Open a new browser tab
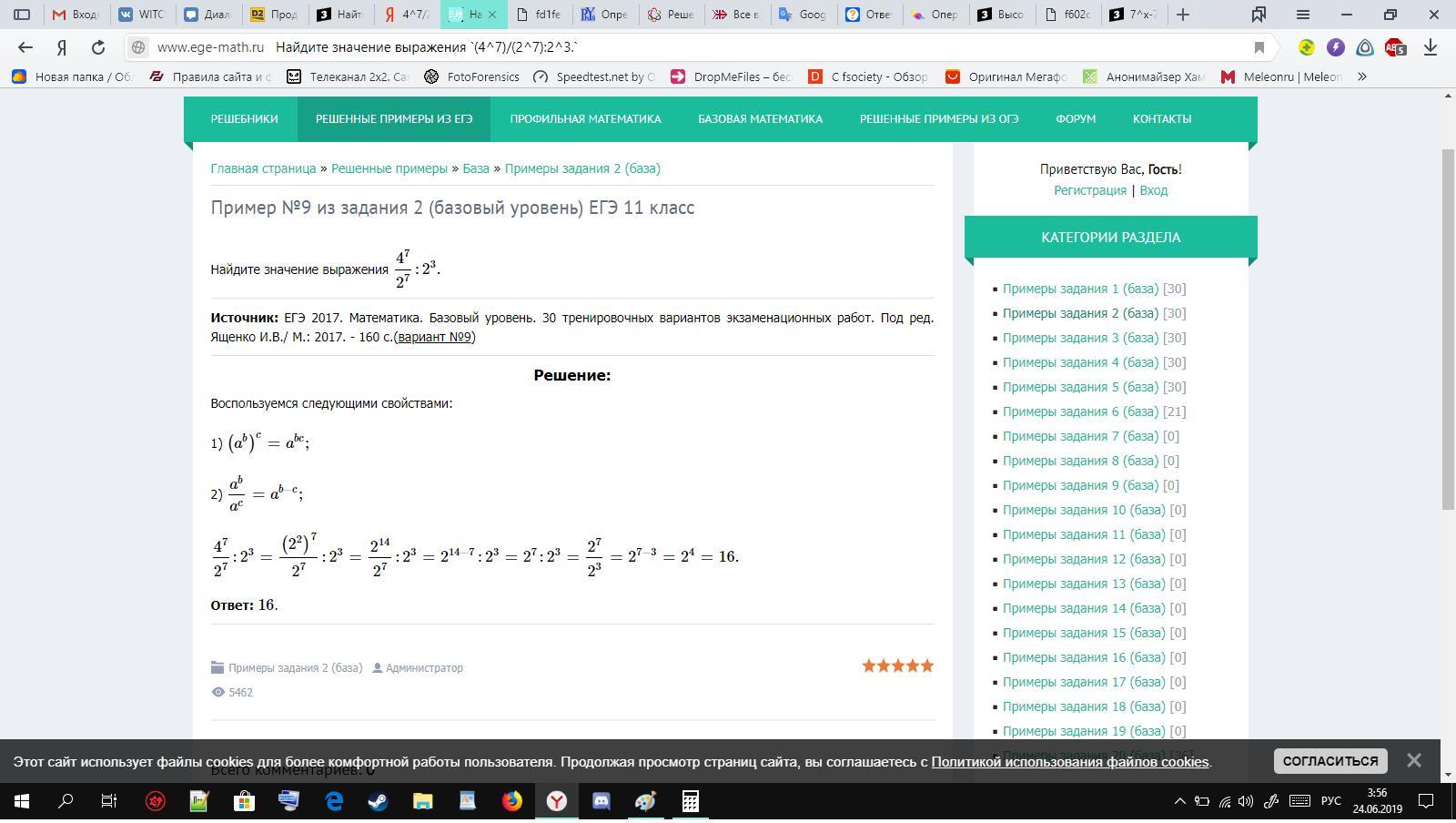 tap(1183, 15)
